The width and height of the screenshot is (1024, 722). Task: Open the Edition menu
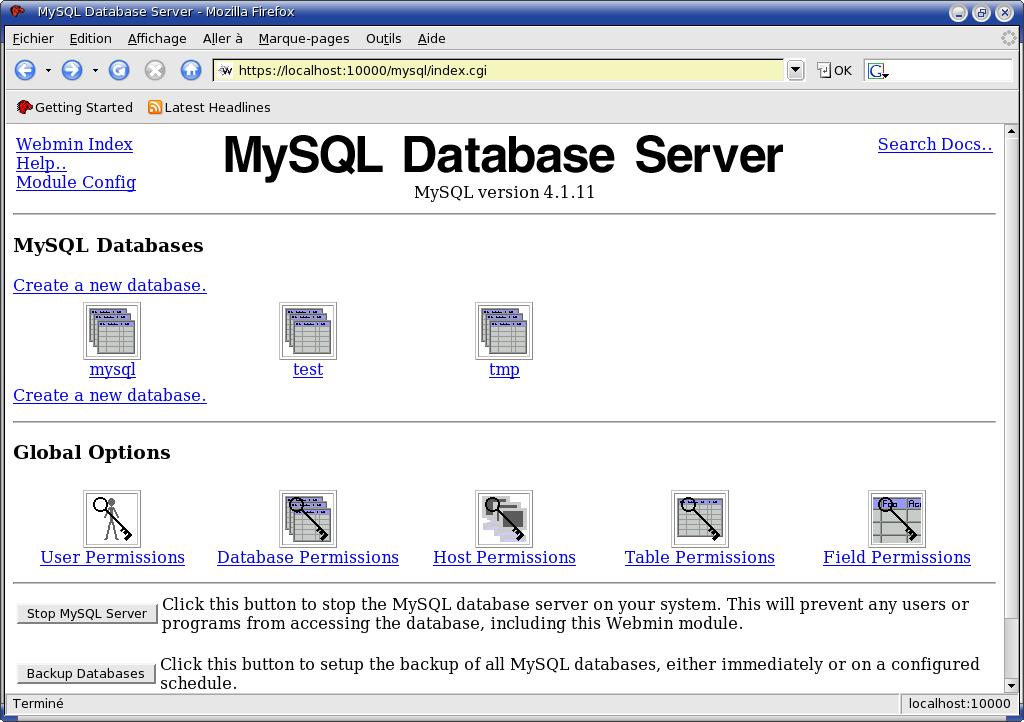point(91,39)
